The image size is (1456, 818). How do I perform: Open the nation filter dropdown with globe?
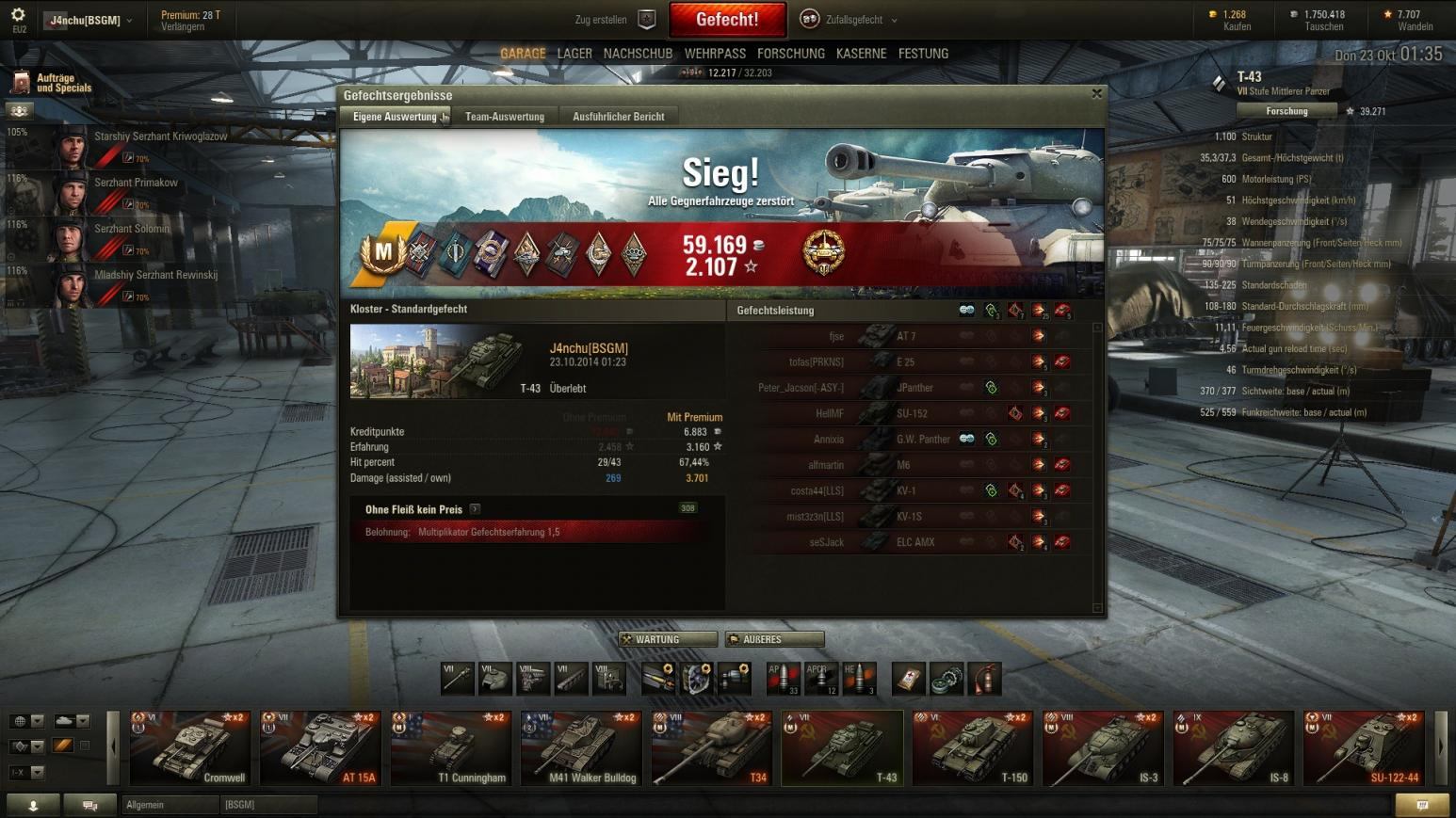[27, 721]
